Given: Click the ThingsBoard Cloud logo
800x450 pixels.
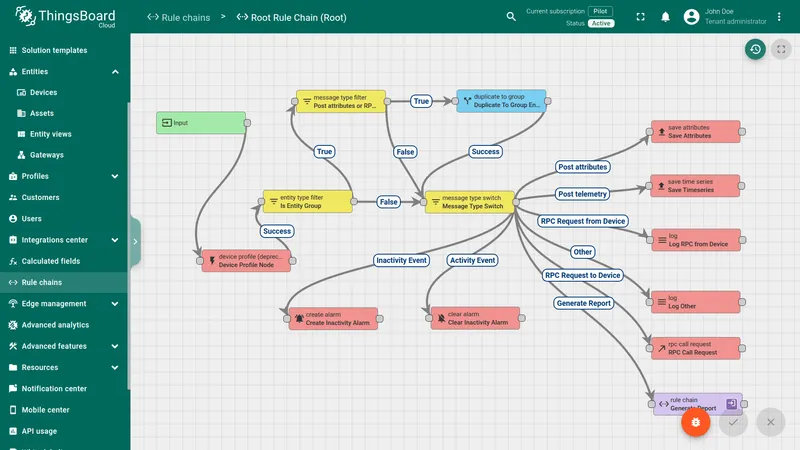Looking at the screenshot, I should [x=65, y=17].
